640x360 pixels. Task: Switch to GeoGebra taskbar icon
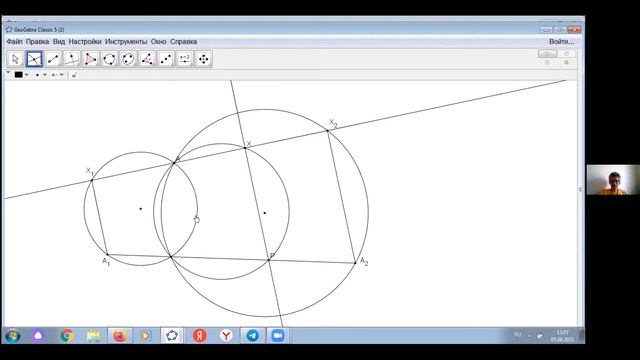(172, 336)
